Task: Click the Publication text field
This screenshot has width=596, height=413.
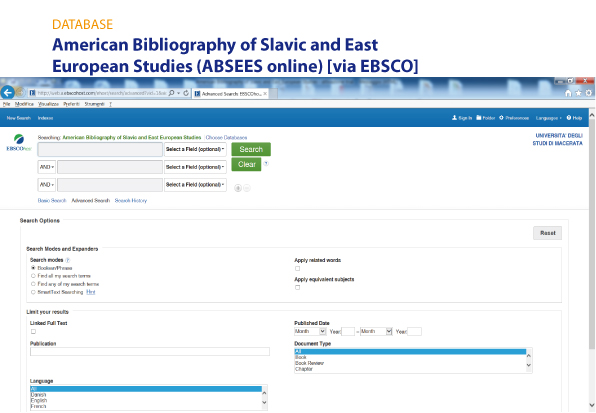Action: click(x=150, y=351)
